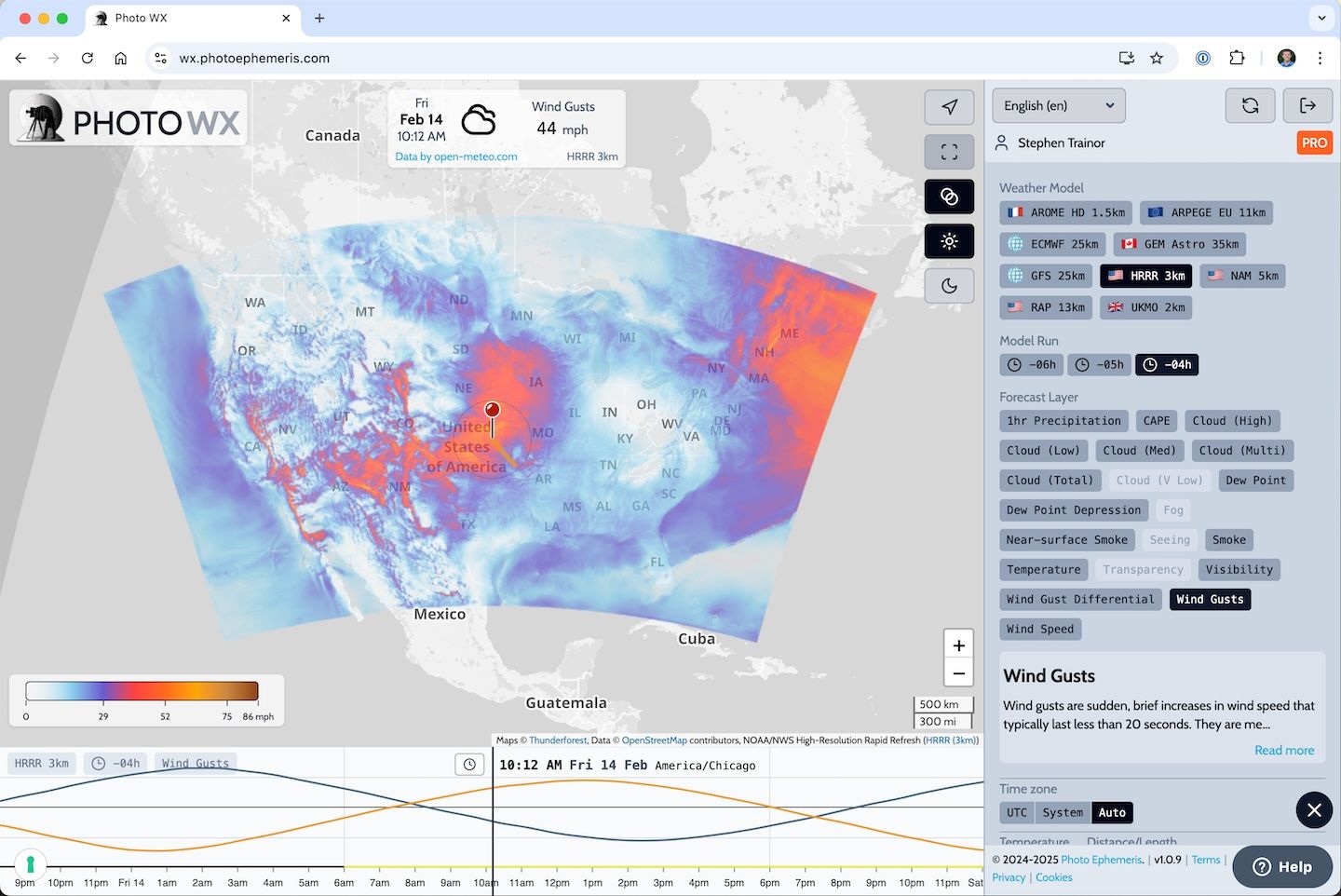Switch to dark mode moon button

click(949, 286)
